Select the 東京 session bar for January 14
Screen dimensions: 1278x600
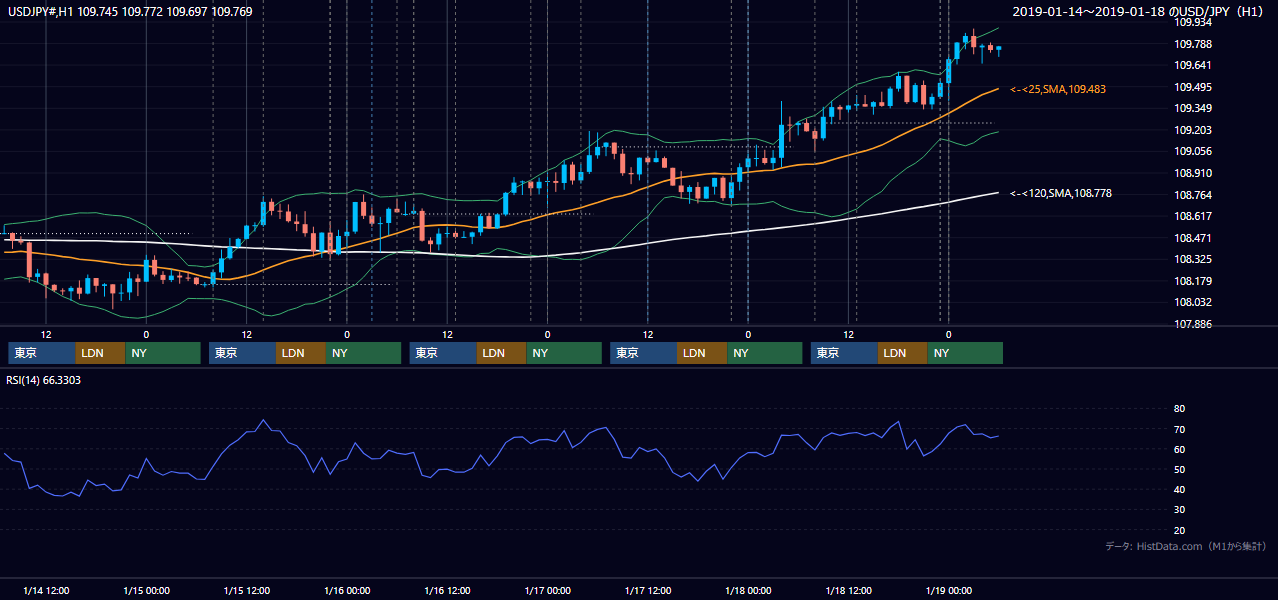(42, 353)
